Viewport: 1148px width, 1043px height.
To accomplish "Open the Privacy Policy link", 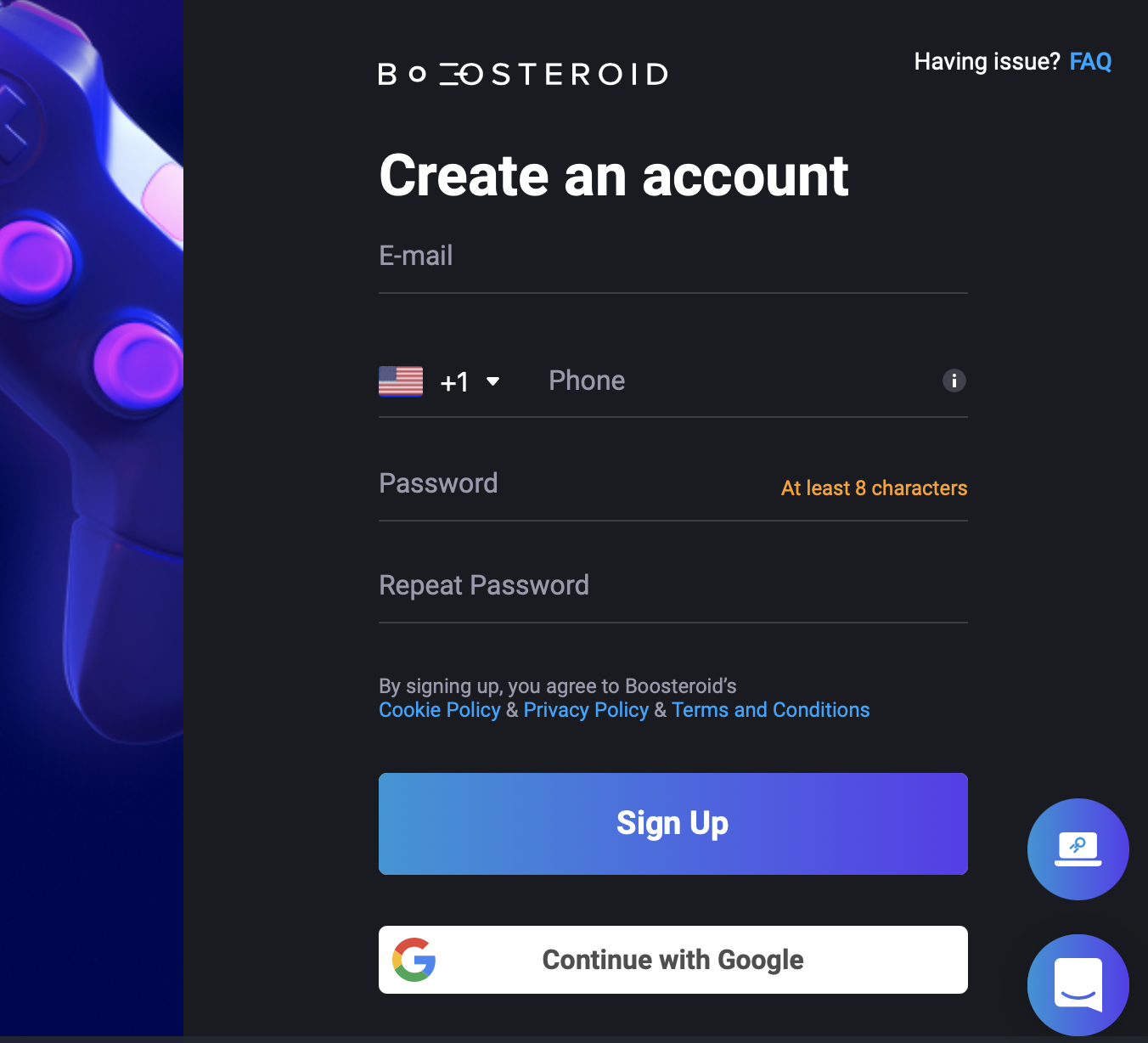I will (x=586, y=710).
